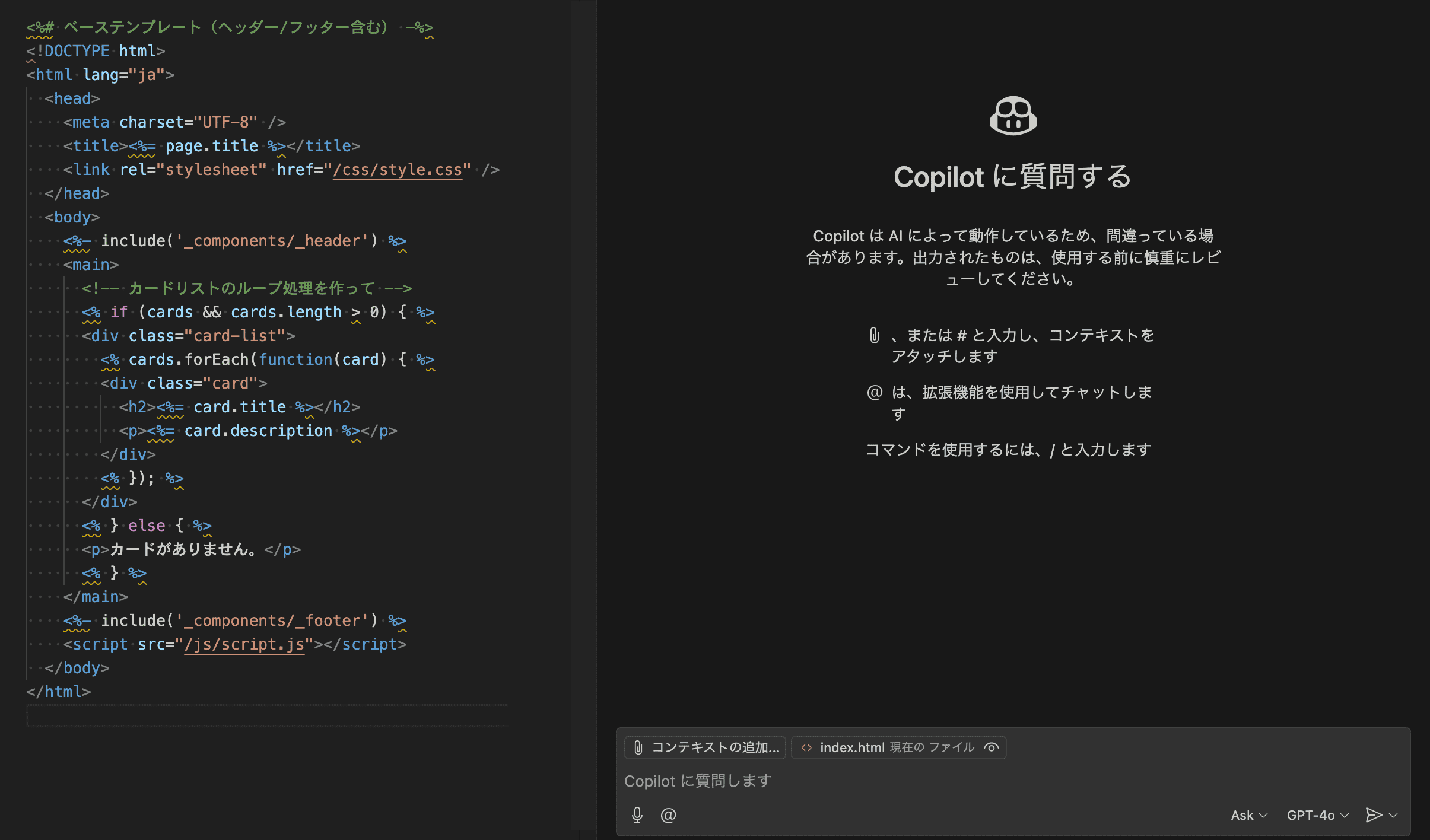Click the Copilot robot icon
The height and width of the screenshot is (840, 1430).
1013,115
